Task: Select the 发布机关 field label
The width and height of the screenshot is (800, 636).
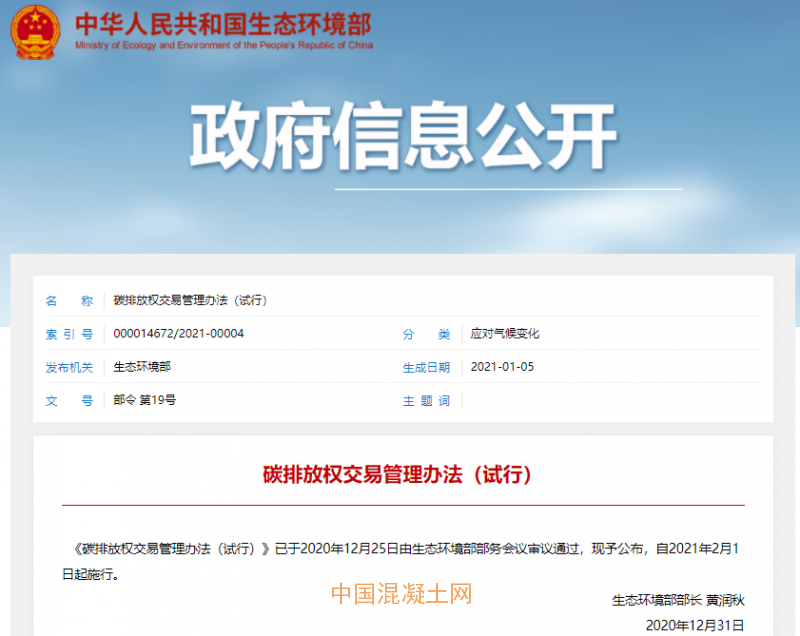Action: [69, 367]
